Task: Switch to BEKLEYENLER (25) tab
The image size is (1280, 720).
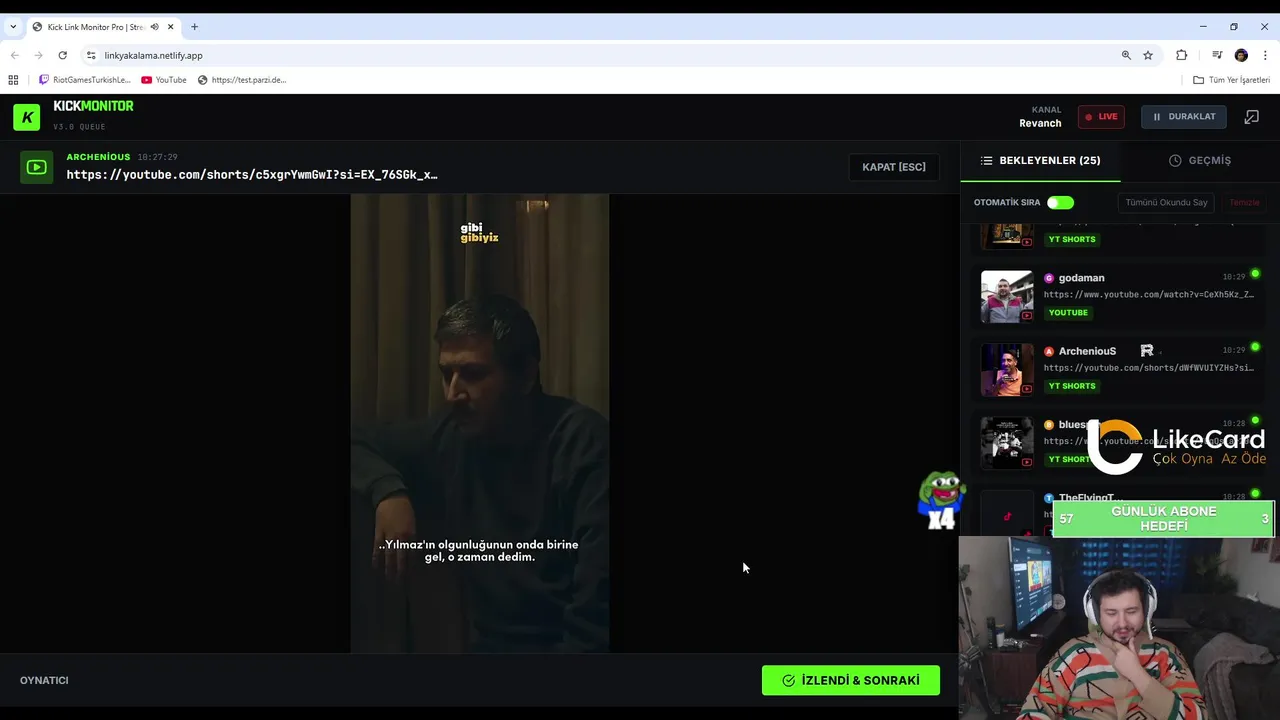Action: pyautogui.click(x=1040, y=160)
